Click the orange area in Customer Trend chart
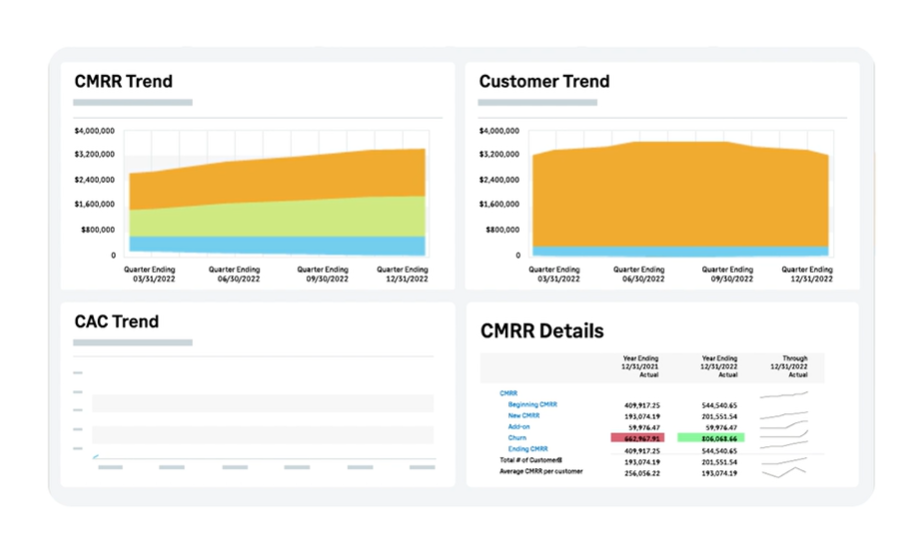This screenshot has width=915, height=545. (680, 195)
